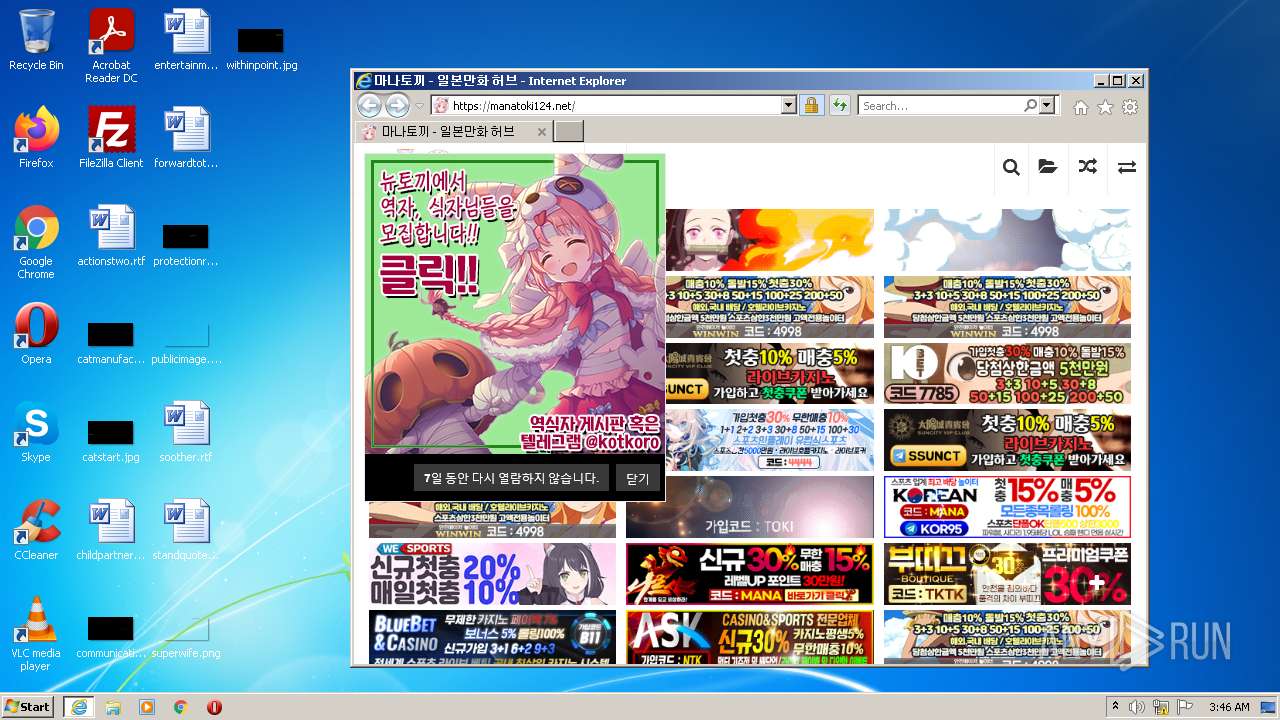Open media player taskbar icon
The width and height of the screenshot is (1280, 720).
[147, 707]
